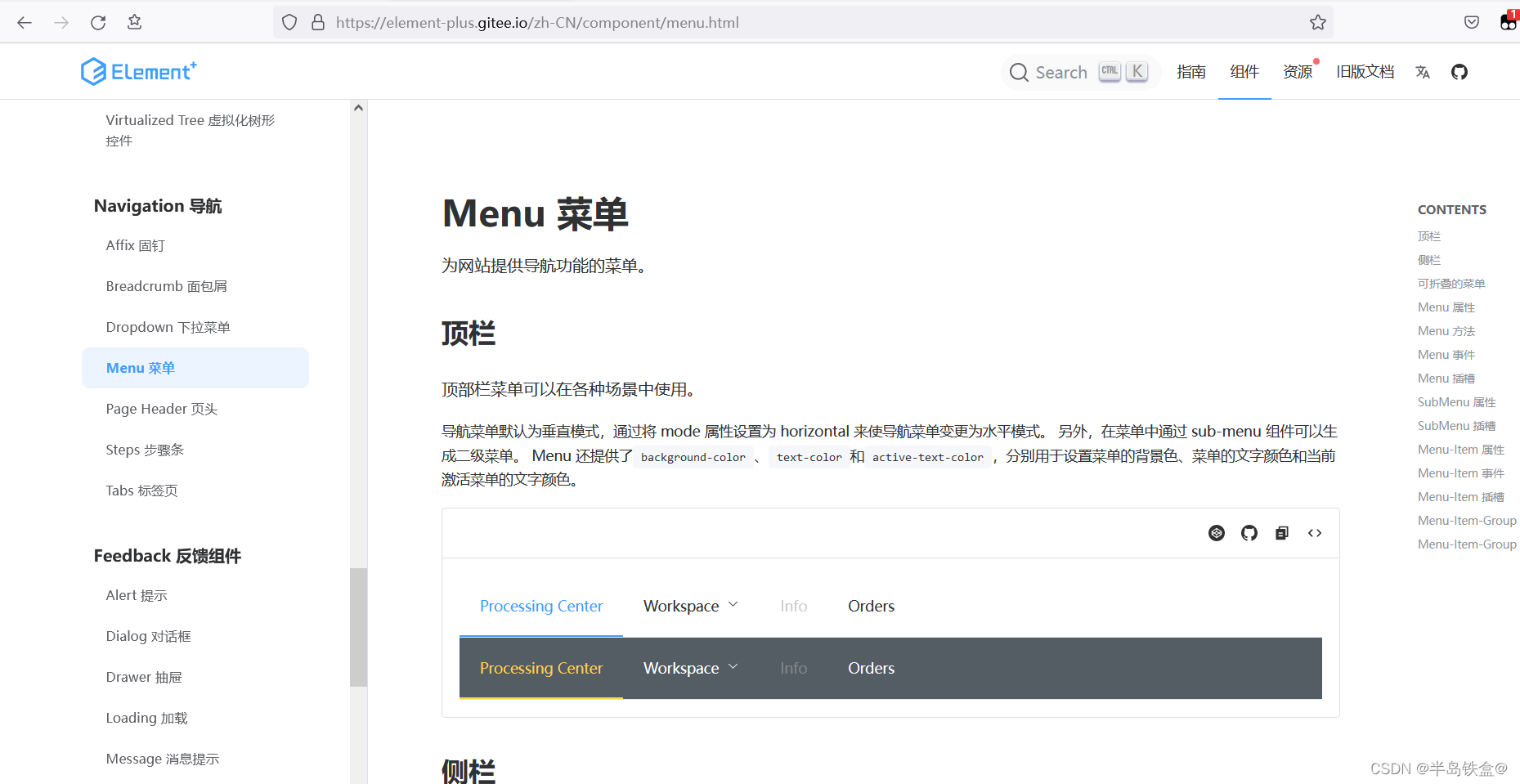
Task: Bookmark this page with the star icon
Action: [x=1317, y=22]
